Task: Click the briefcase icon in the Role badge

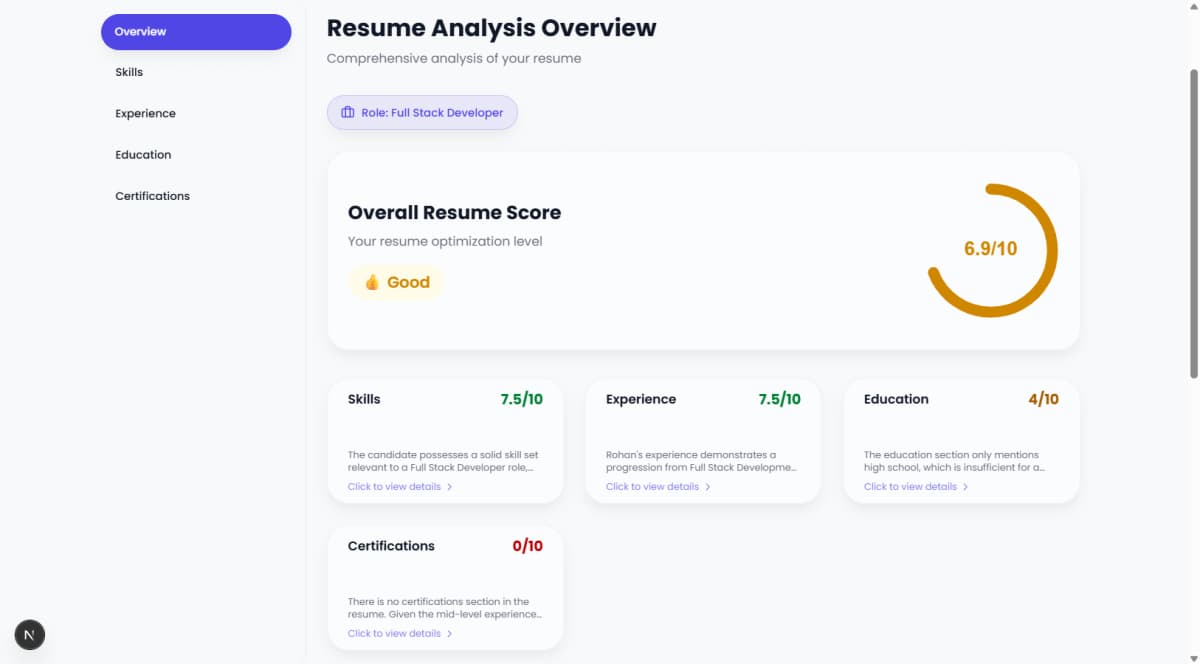Action: click(347, 112)
